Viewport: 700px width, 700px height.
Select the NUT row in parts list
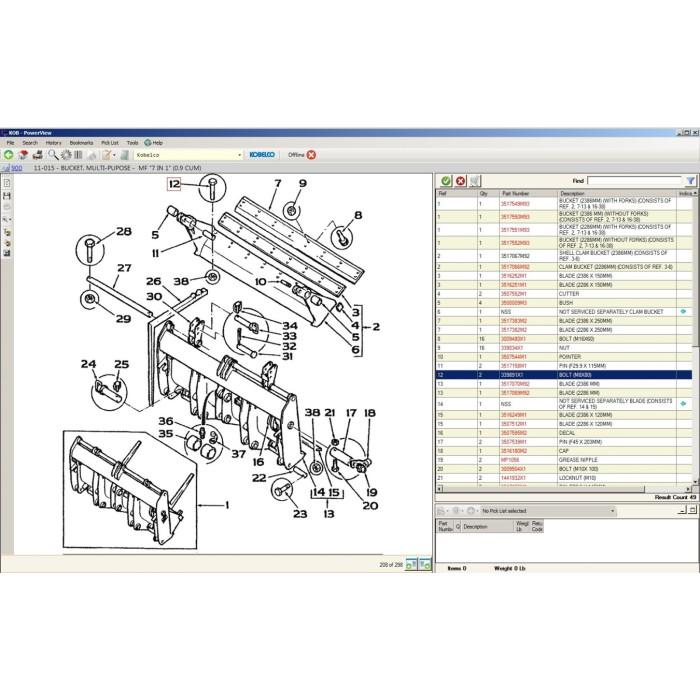pos(564,348)
